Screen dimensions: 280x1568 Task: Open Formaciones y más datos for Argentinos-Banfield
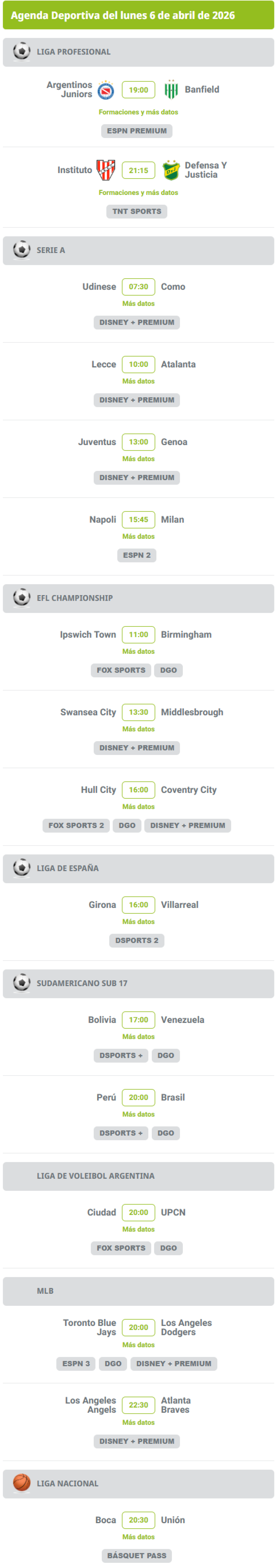[139, 112]
